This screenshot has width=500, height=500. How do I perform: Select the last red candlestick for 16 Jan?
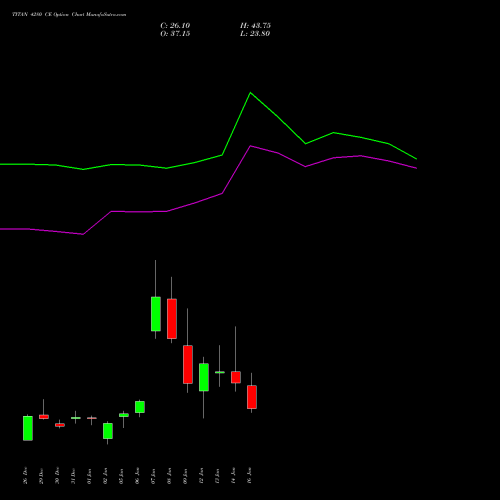pyautogui.click(x=252, y=397)
